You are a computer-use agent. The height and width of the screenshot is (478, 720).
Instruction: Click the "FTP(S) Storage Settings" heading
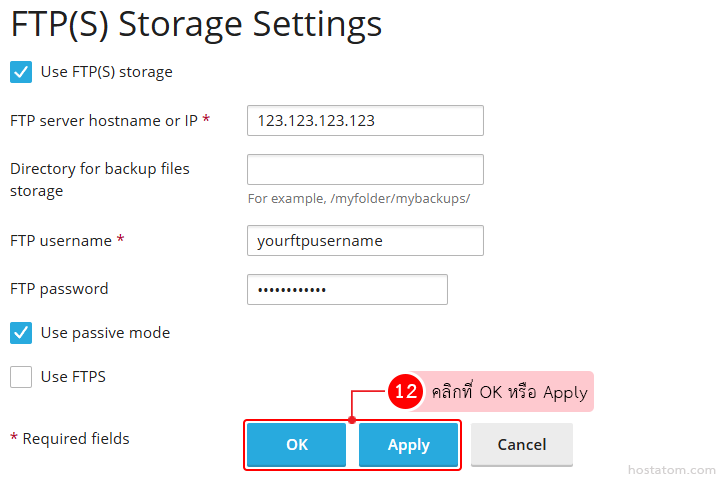tap(196, 23)
